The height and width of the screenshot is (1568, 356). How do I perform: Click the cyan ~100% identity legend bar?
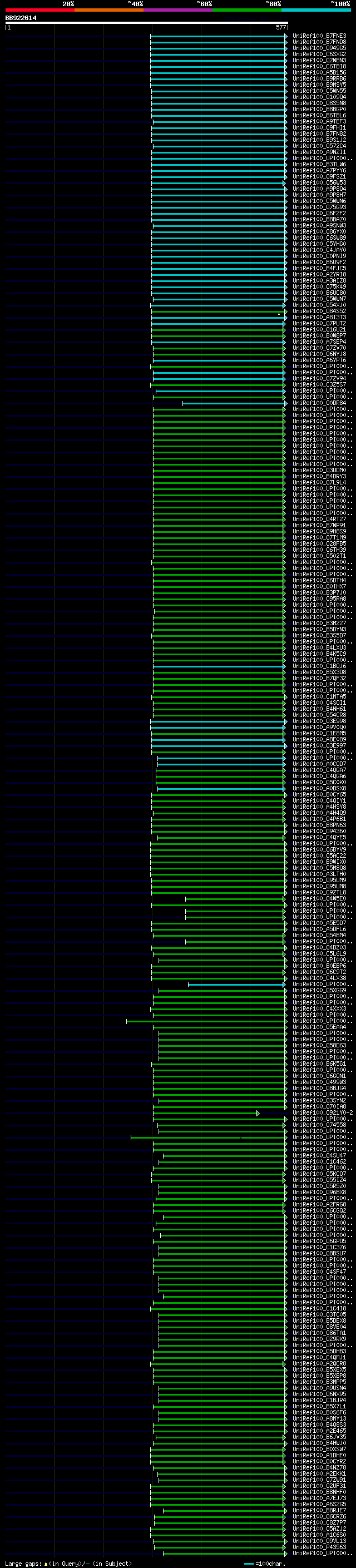coord(317,11)
